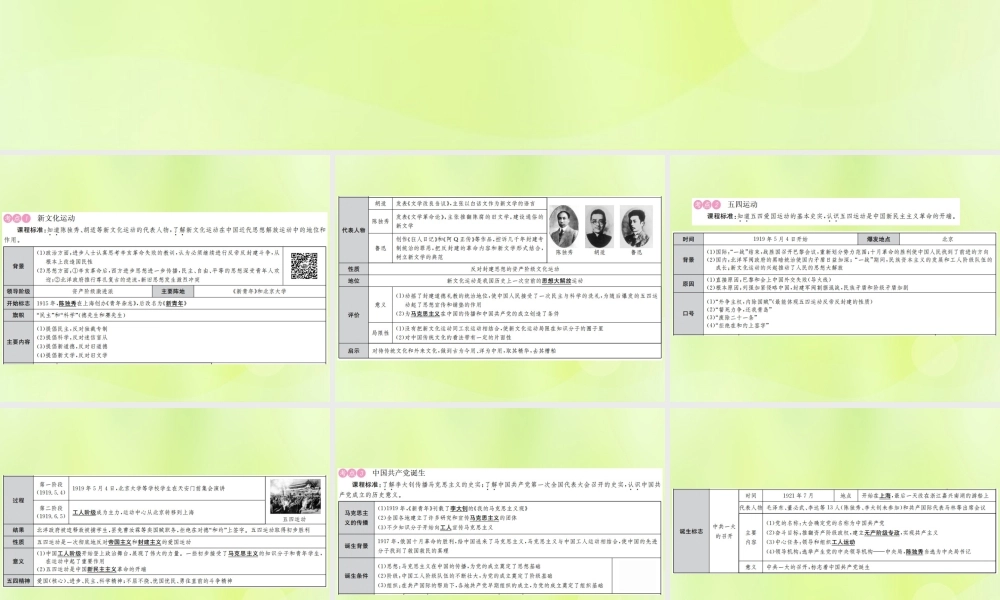Click the 主要内容 cell in 诞生标志 slide
Viewport: 1000px width, 600px height.
tap(751, 537)
